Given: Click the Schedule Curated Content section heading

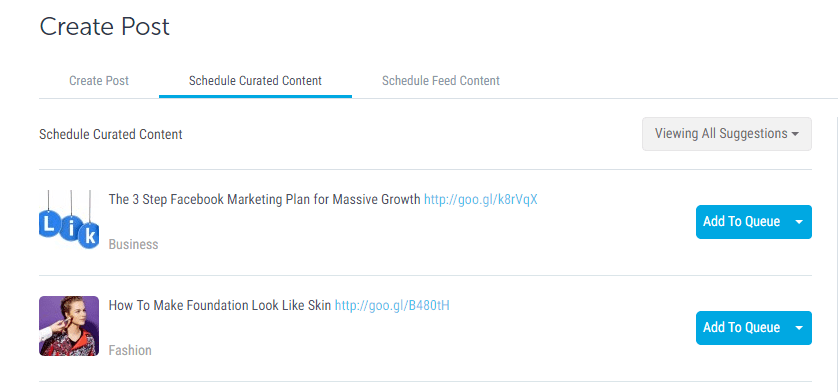Looking at the screenshot, I should point(111,134).
